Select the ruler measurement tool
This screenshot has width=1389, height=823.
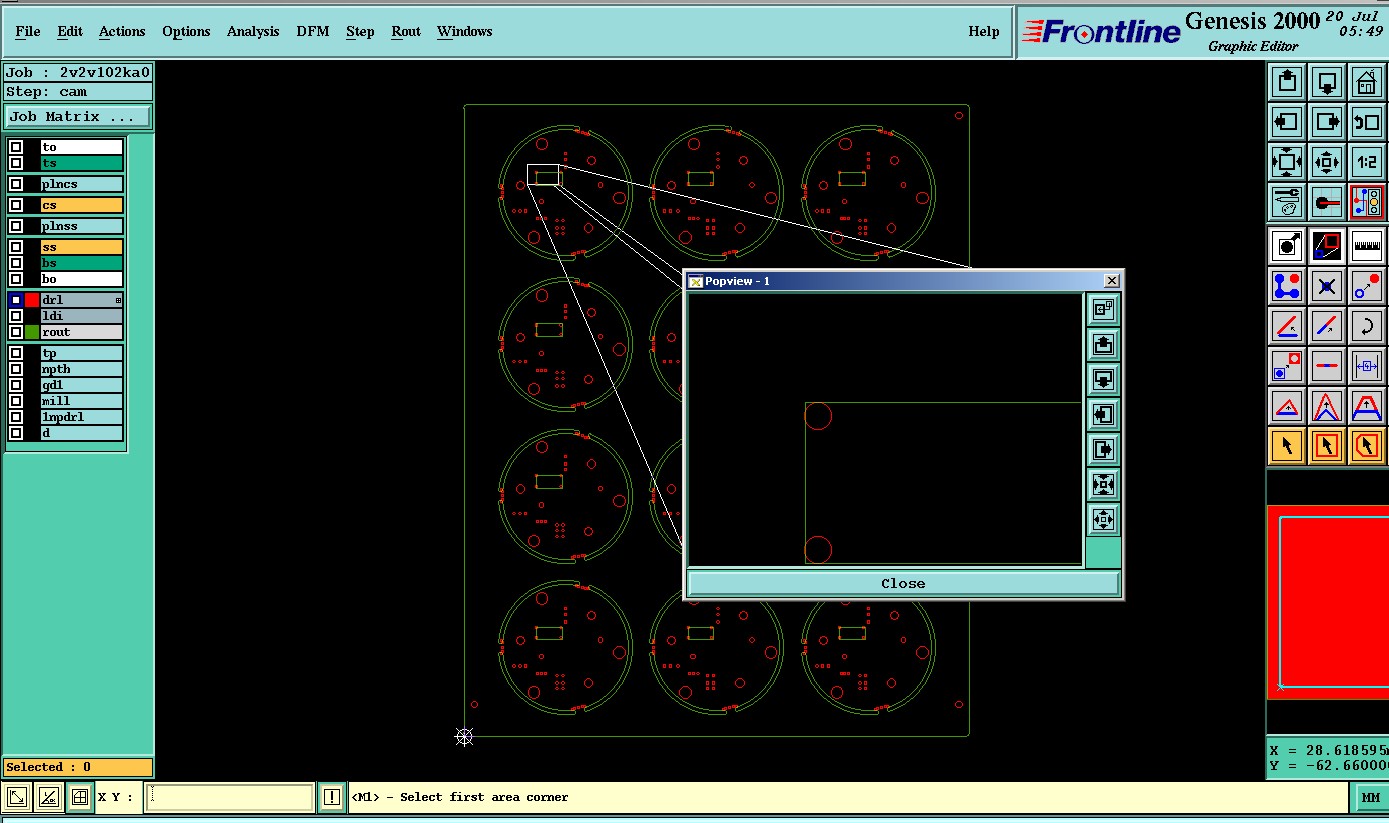1366,245
